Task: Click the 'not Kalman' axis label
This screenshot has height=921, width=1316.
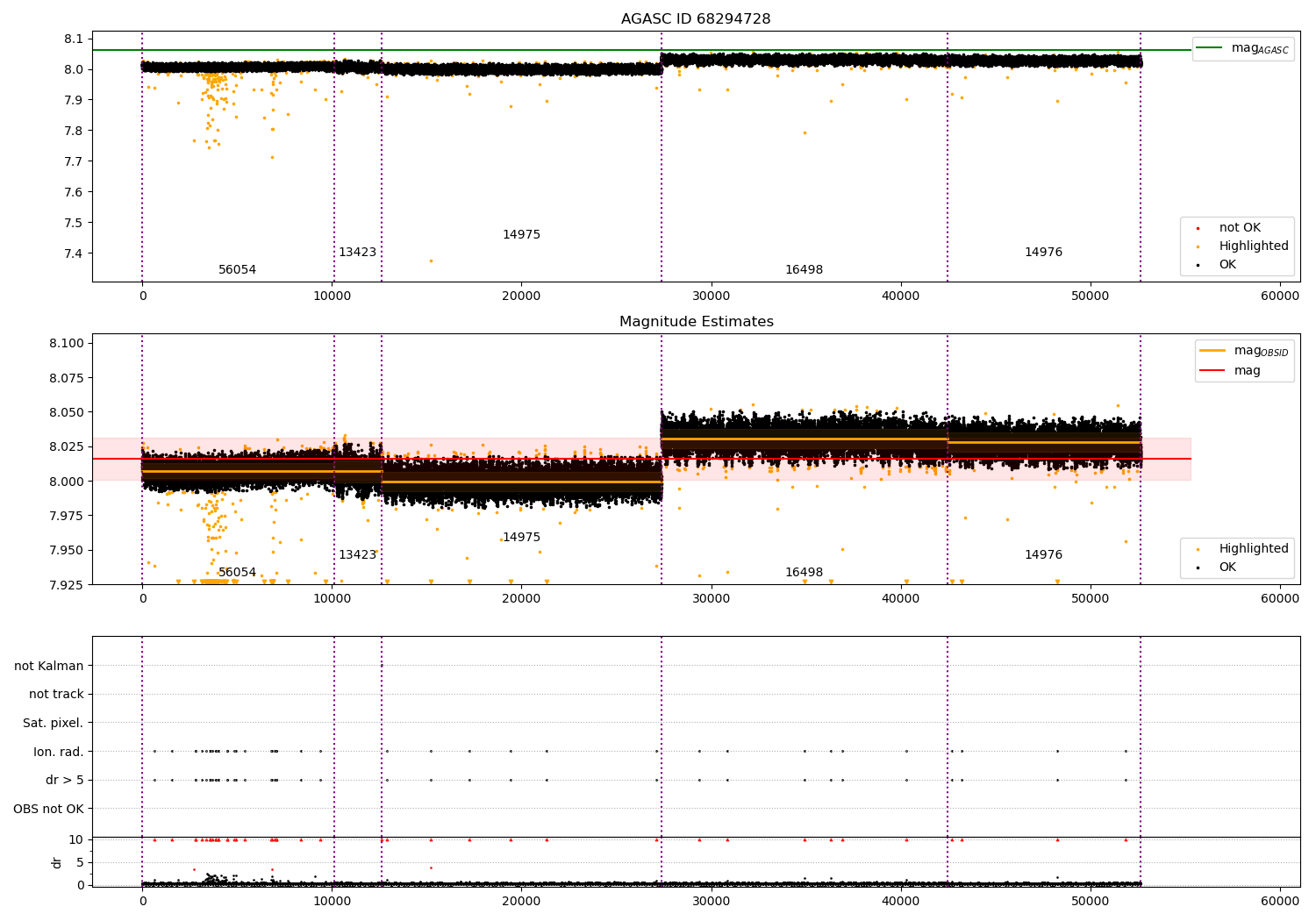Action: coord(49,666)
